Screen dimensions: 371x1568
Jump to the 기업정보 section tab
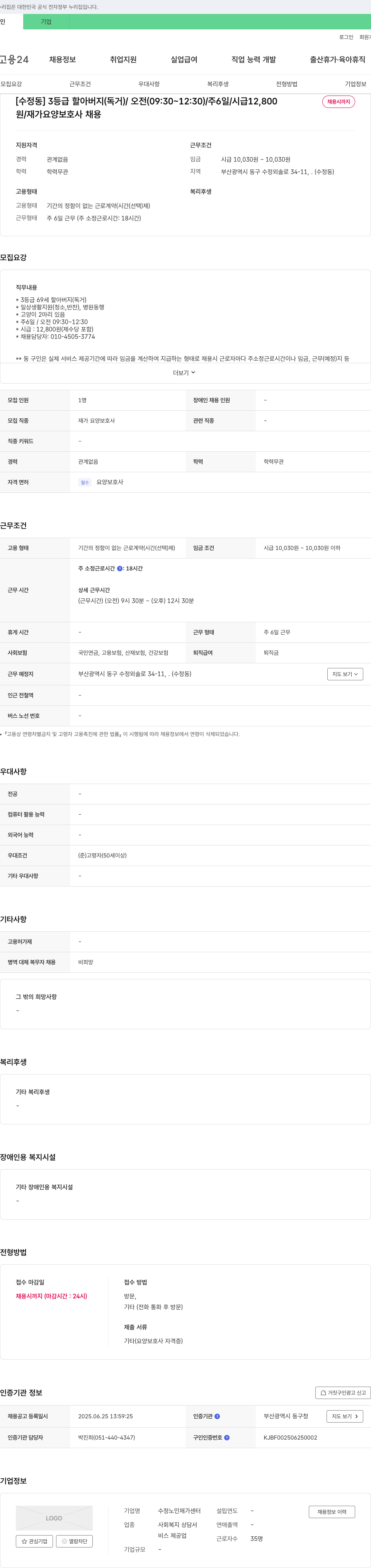pyautogui.click(x=356, y=84)
